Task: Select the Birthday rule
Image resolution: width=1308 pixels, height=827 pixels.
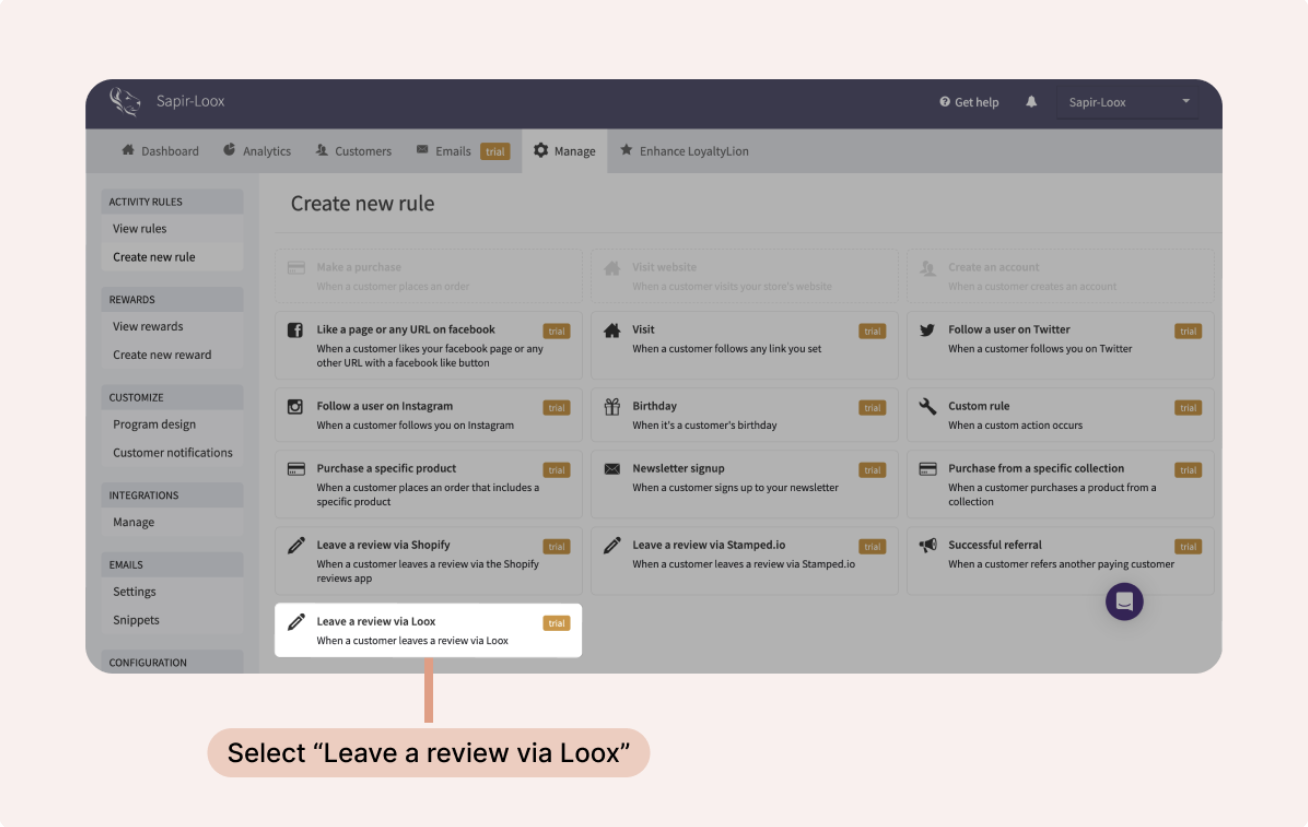Action: click(744, 415)
